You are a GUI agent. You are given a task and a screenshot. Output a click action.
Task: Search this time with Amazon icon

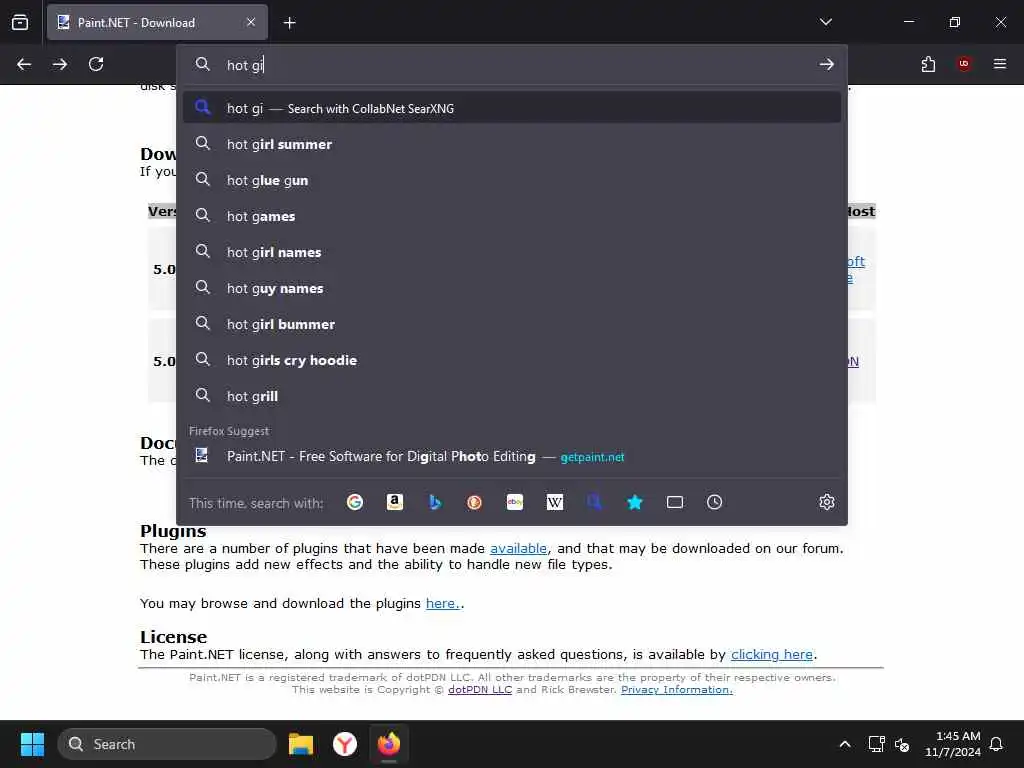(x=394, y=502)
